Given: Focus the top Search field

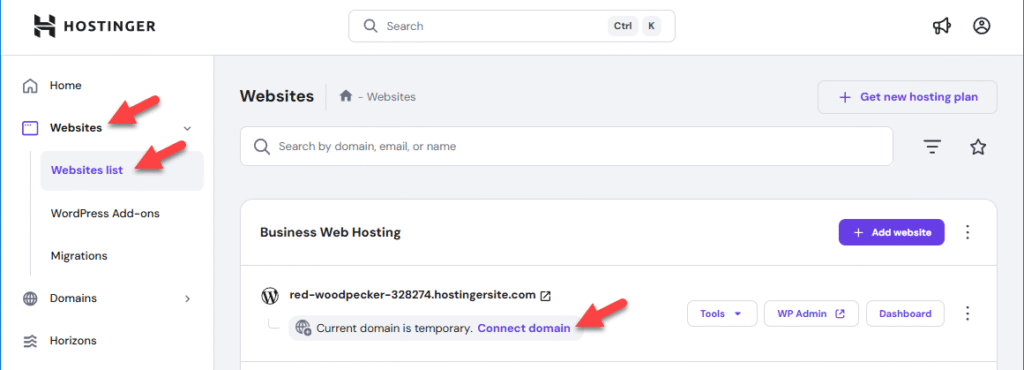Looking at the screenshot, I should coord(512,26).
